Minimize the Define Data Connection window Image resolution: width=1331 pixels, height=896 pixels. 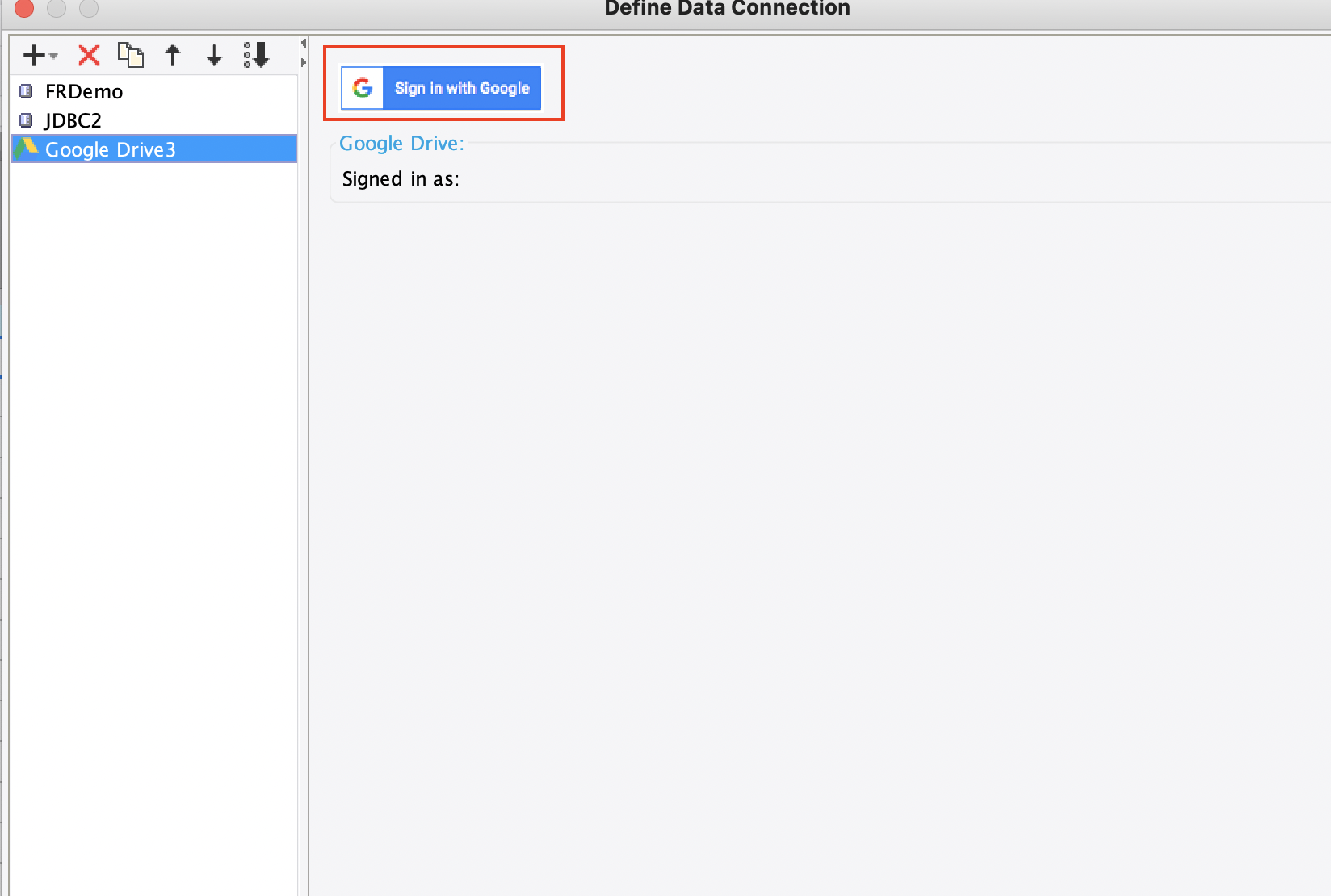tap(57, 9)
